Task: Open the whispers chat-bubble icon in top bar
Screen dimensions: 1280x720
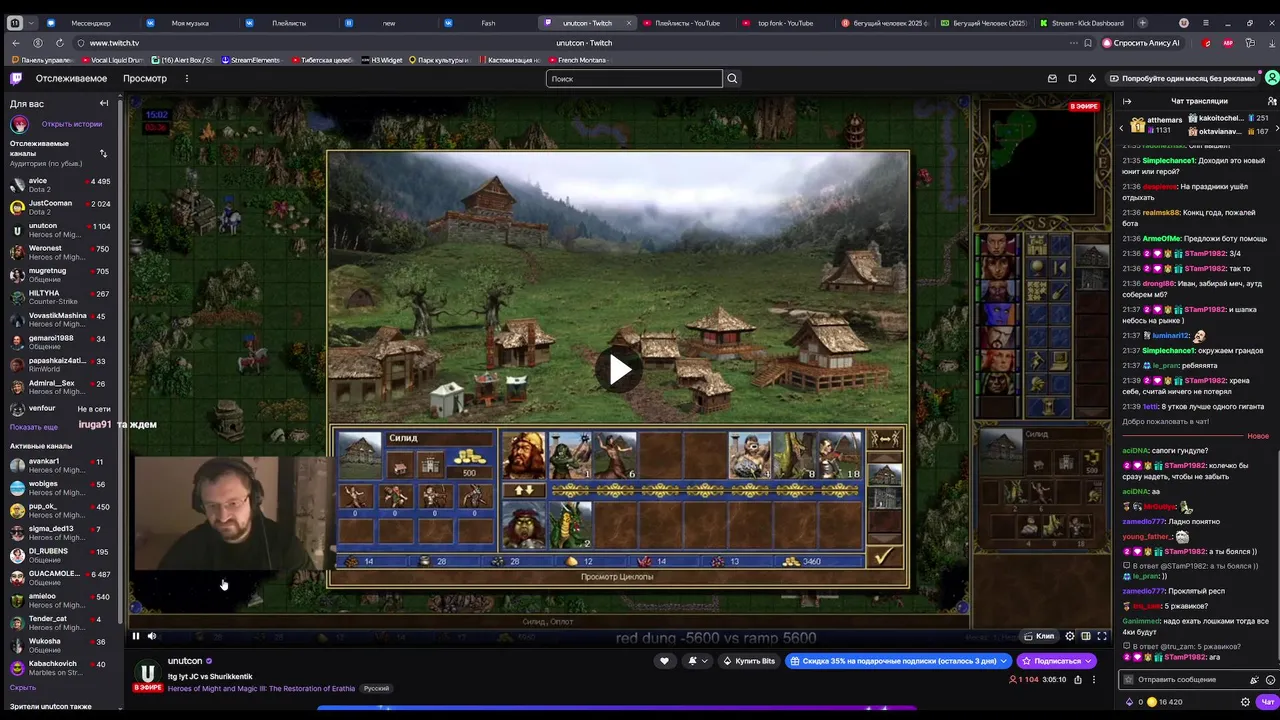Action: pyautogui.click(x=1072, y=78)
